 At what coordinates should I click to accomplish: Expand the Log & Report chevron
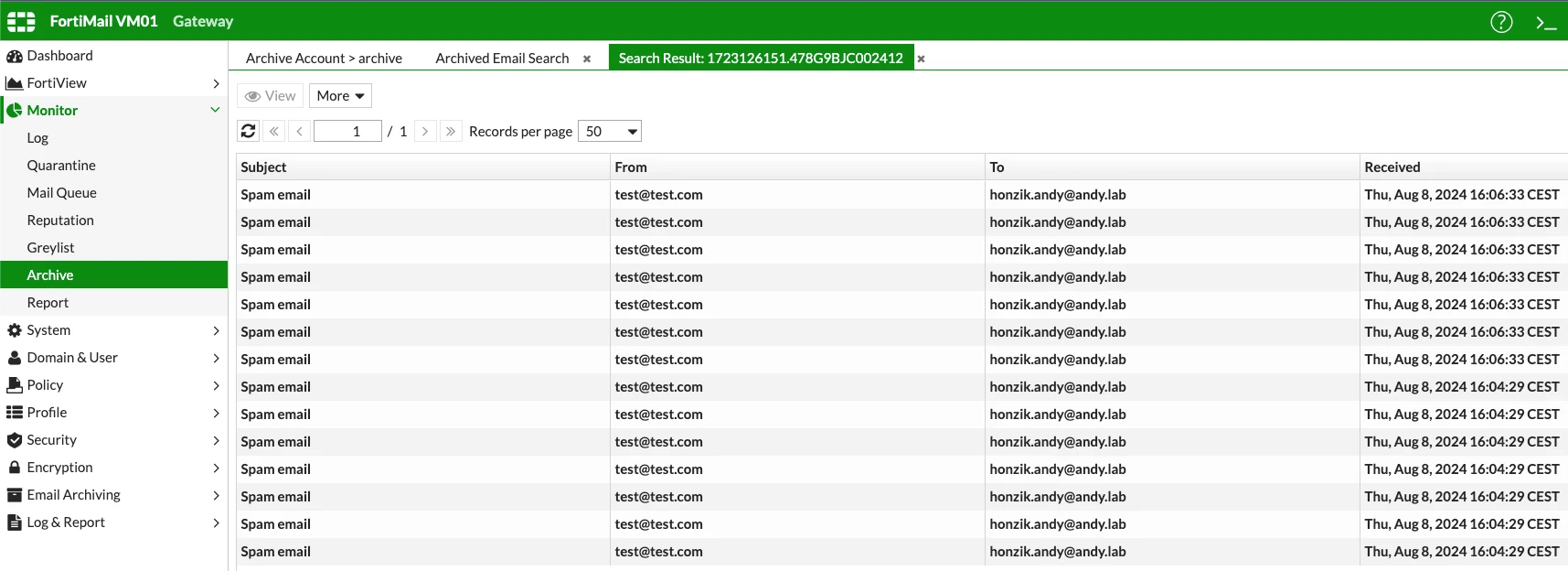tap(216, 523)
